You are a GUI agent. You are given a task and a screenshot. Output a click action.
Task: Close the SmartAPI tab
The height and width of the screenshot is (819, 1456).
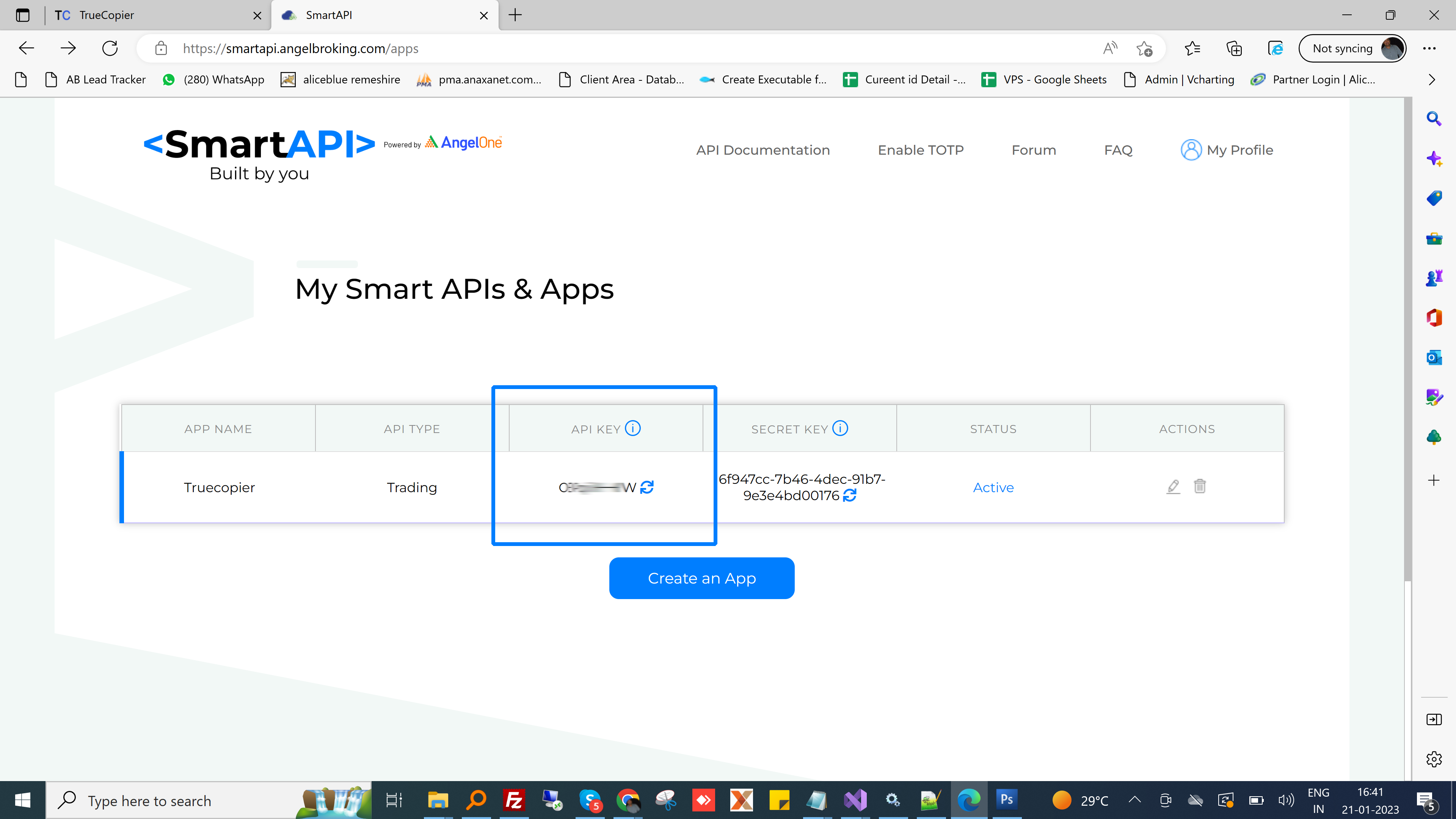484,15
